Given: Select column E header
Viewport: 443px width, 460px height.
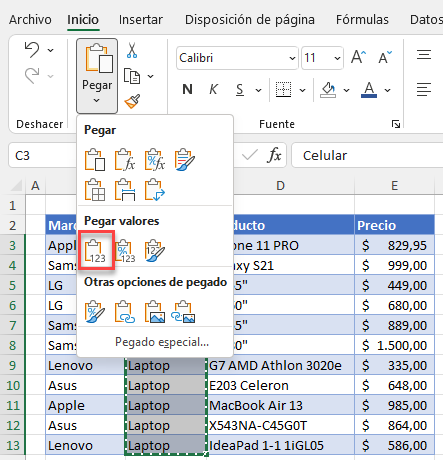Looking at the screenshot, I should (395, 186).
